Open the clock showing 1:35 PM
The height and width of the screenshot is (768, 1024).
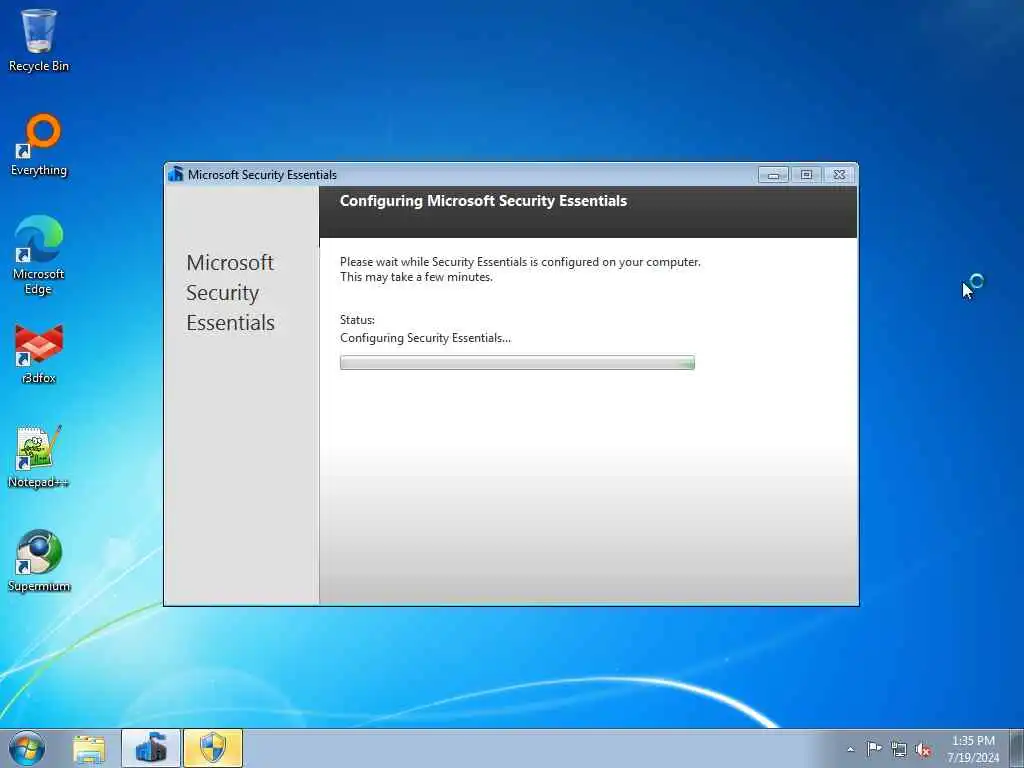(x=973, y=749)
